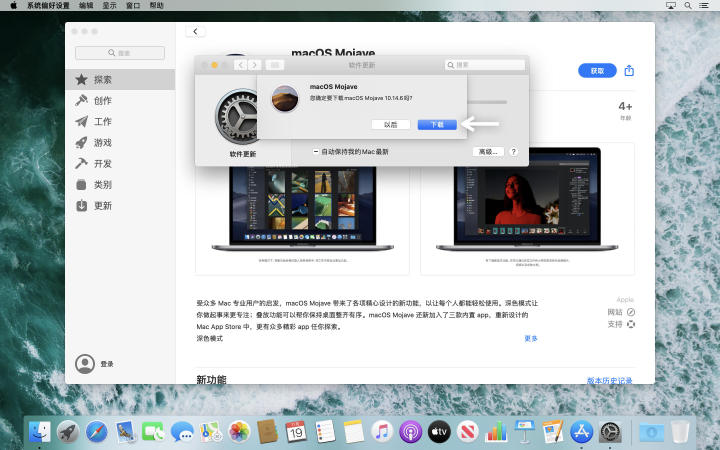
Task: Click the Software Update gear icon
Action: [x=237, y=116]
